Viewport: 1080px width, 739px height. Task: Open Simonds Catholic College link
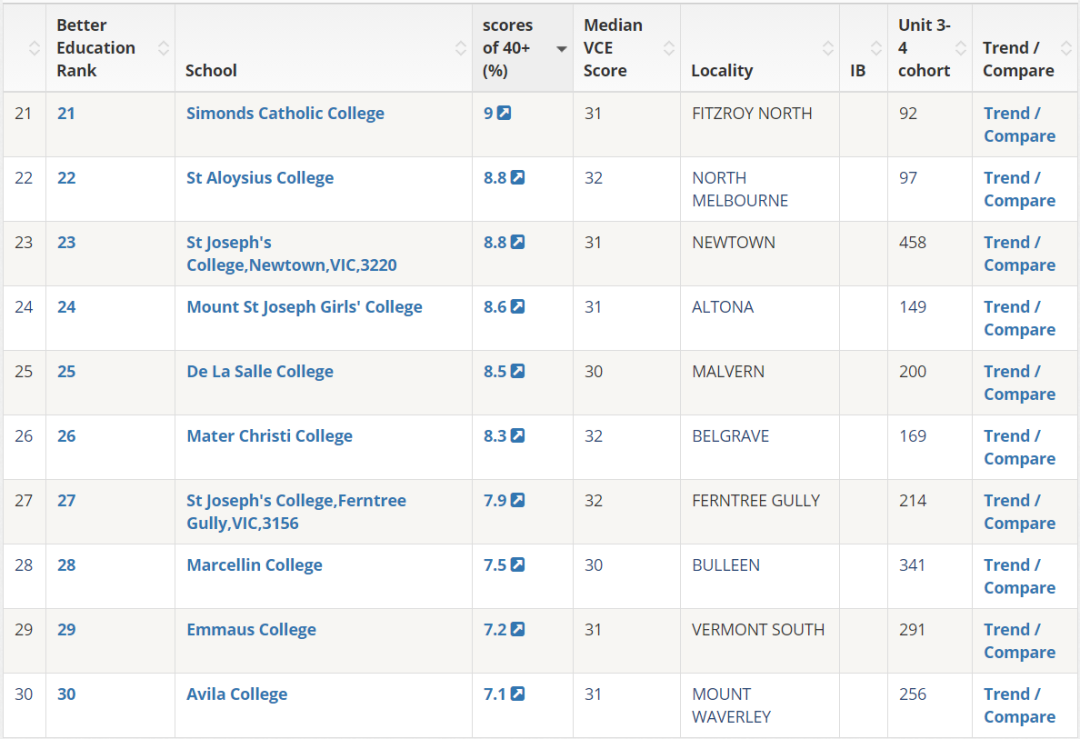(285, 113)
